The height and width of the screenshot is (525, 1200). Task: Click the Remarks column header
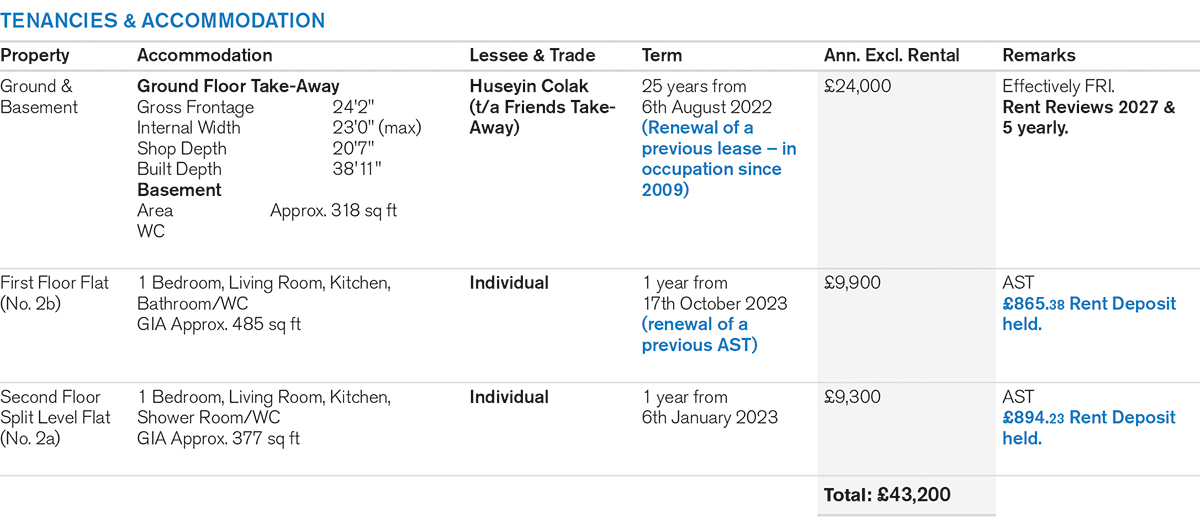point(1037,56)
